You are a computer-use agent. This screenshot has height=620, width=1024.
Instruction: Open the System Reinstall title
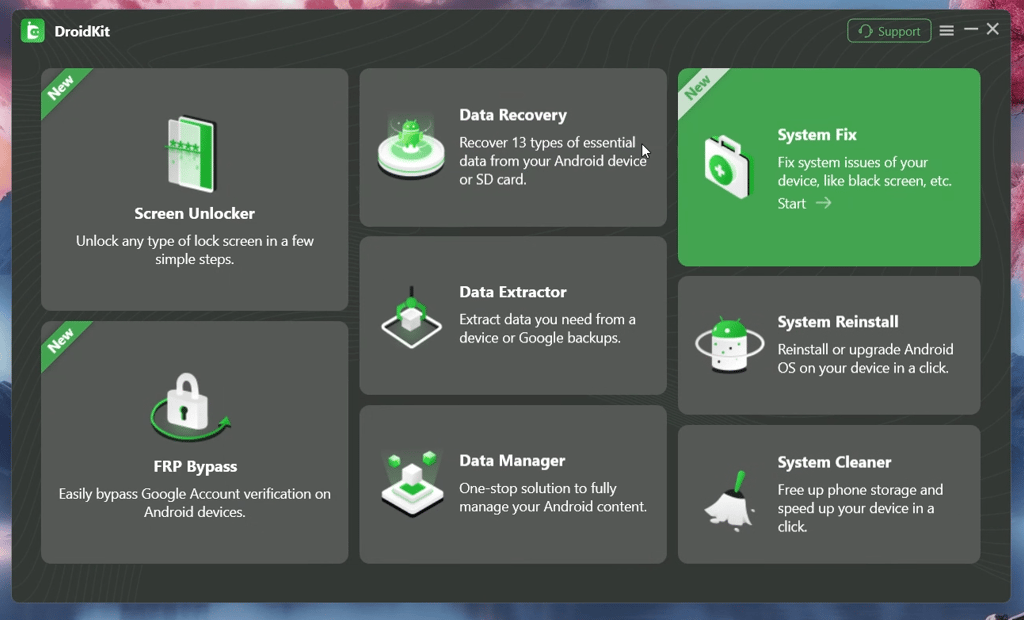[838, 321]
